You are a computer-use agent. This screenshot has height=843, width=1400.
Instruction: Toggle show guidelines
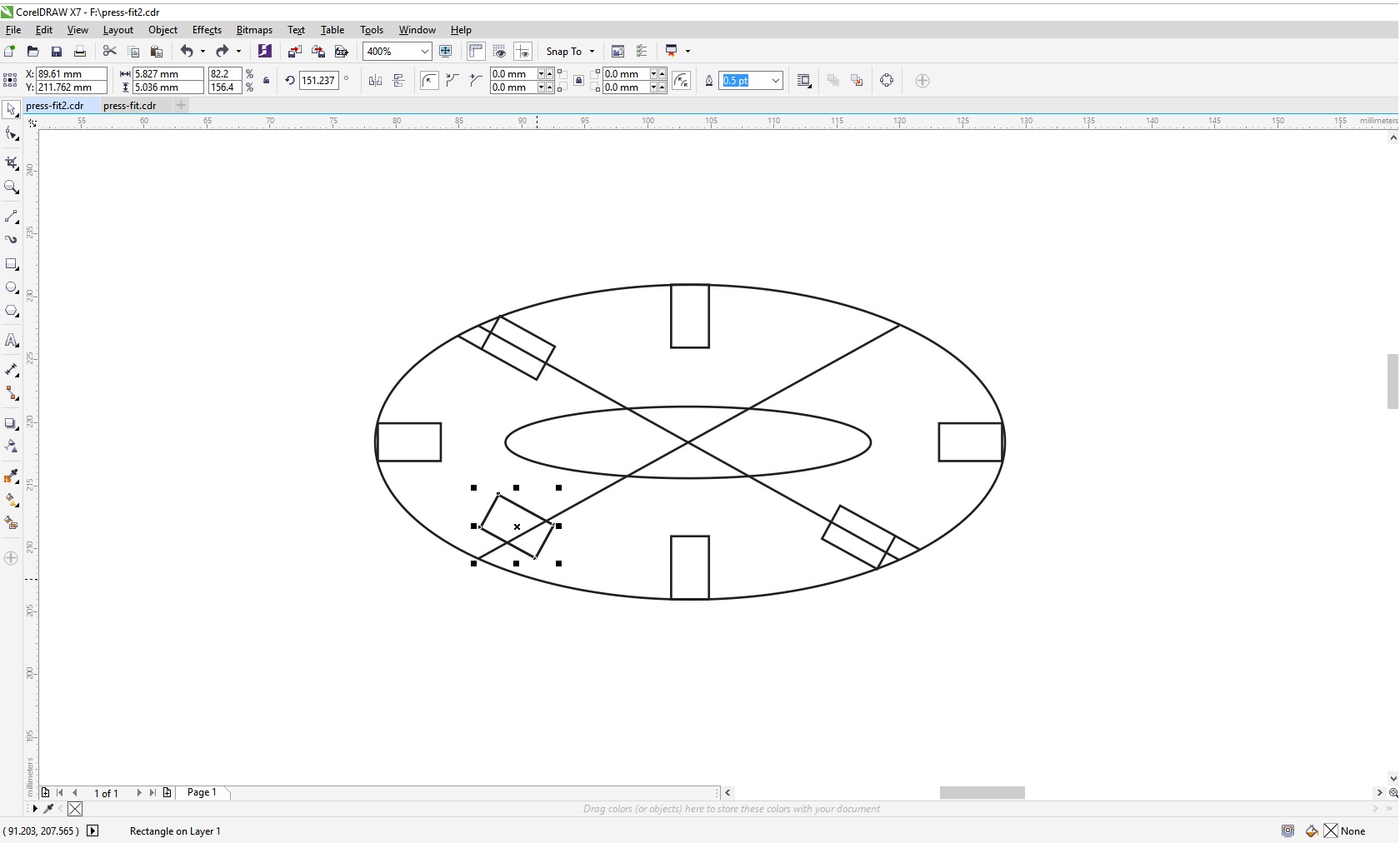pyautogui.click(x=522, y=52)
